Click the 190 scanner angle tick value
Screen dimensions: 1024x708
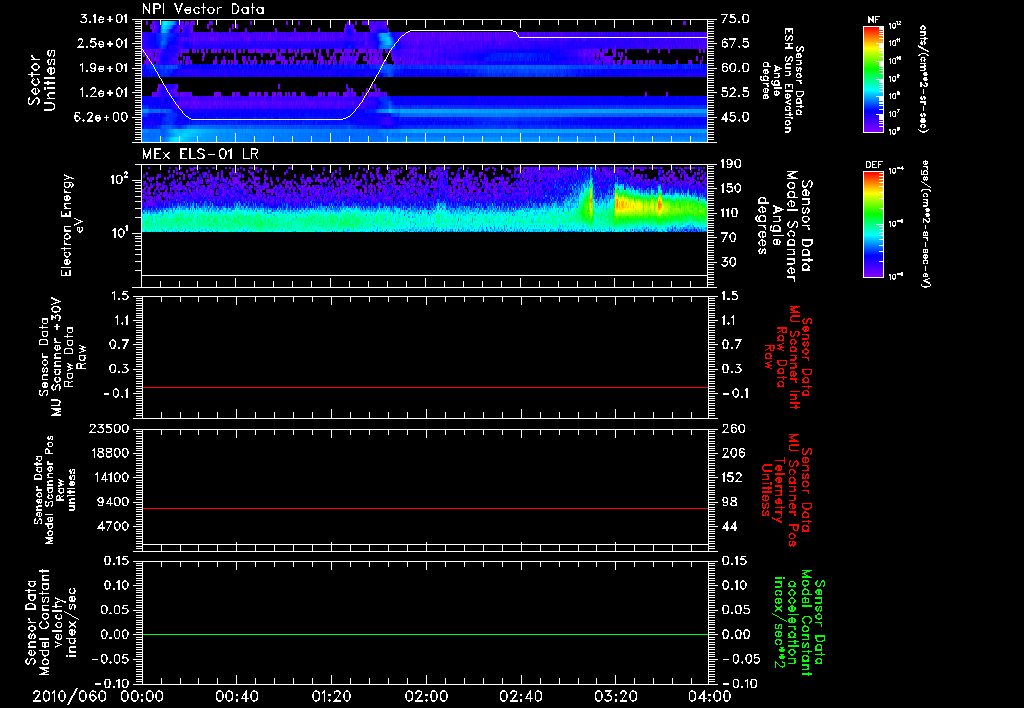click(732, 164)
